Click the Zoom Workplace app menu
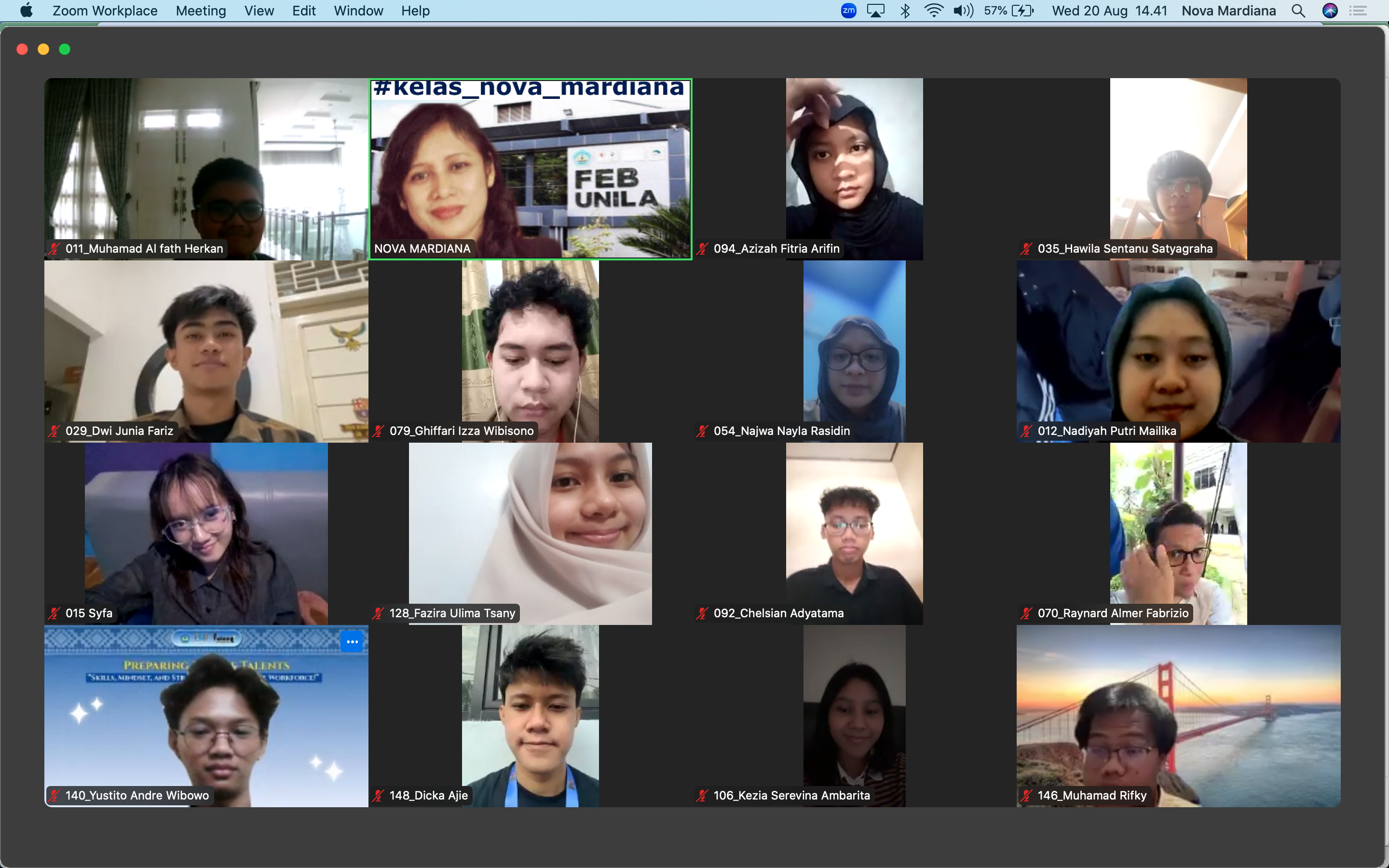The image size is (1389, 868). 105,11
